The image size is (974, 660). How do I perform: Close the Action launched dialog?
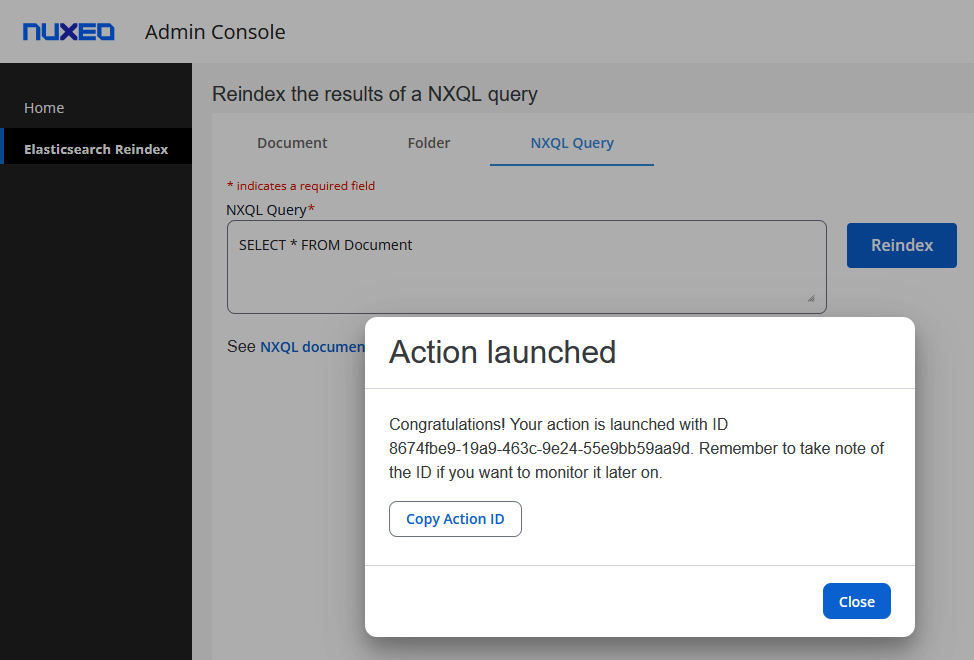(x=856, y=601)
